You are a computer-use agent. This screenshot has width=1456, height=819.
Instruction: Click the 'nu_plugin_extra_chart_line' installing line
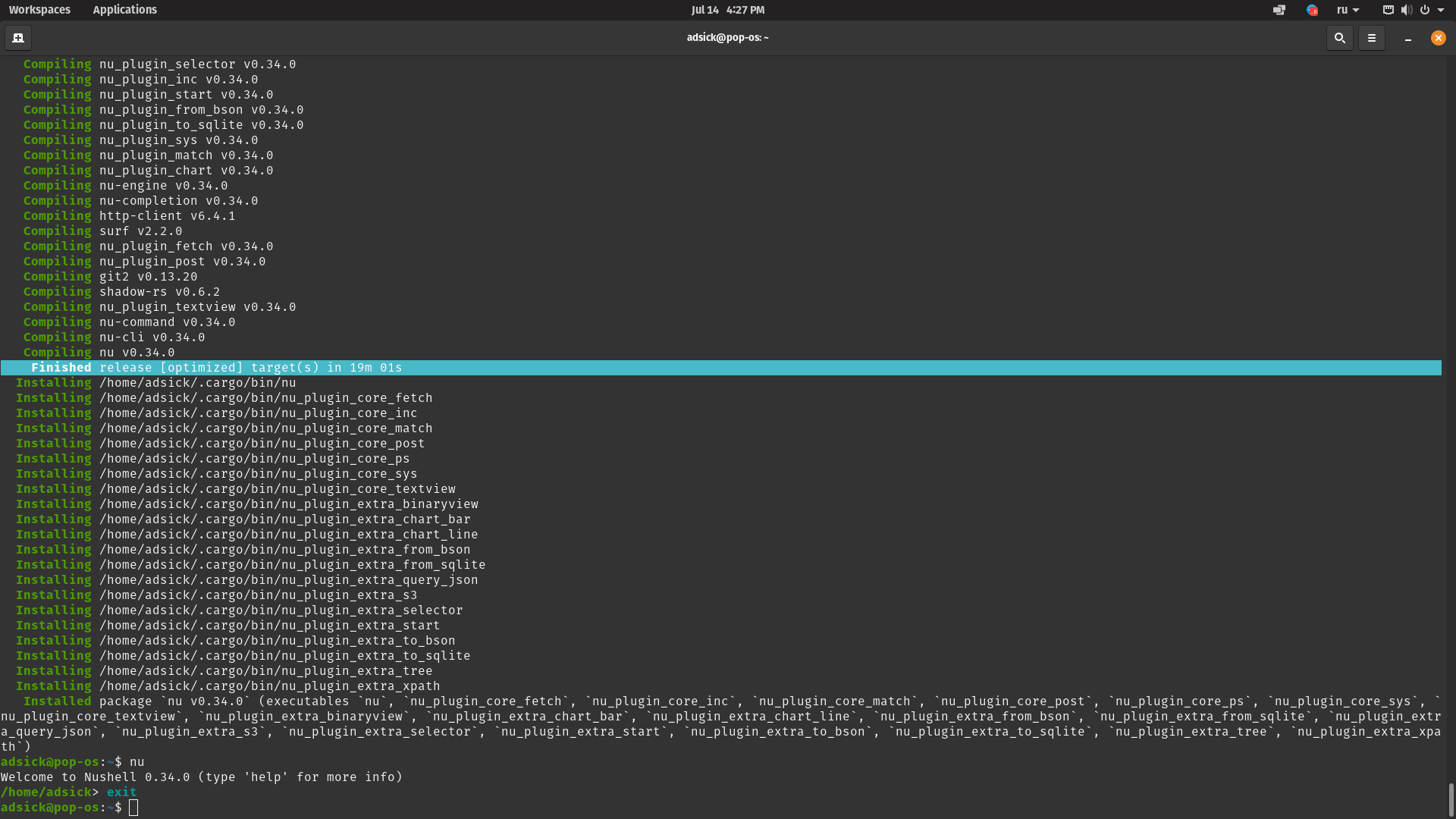tap(246, 535)
